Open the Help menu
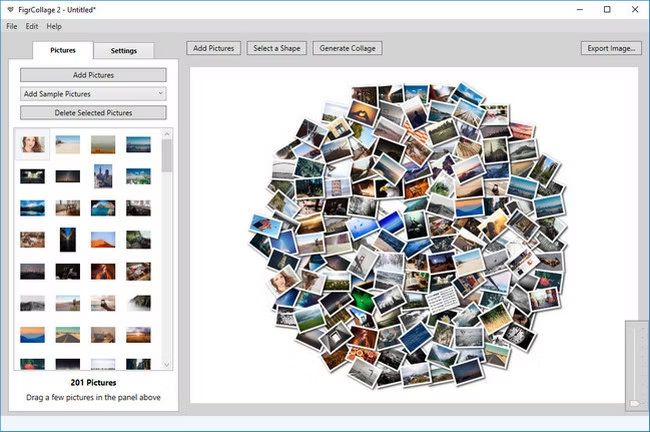 pyautogui.click(x=54, y=26)
